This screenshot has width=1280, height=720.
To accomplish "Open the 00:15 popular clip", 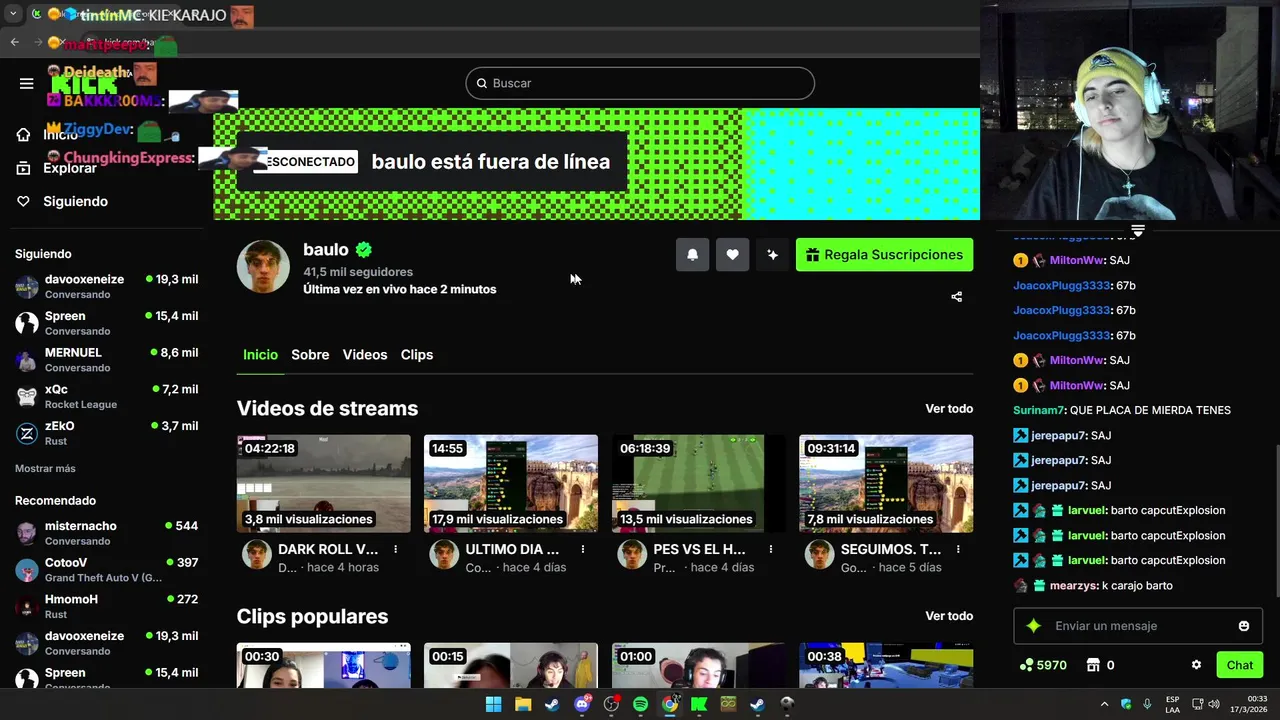I will pyautogui.click(x=511, y=665).
